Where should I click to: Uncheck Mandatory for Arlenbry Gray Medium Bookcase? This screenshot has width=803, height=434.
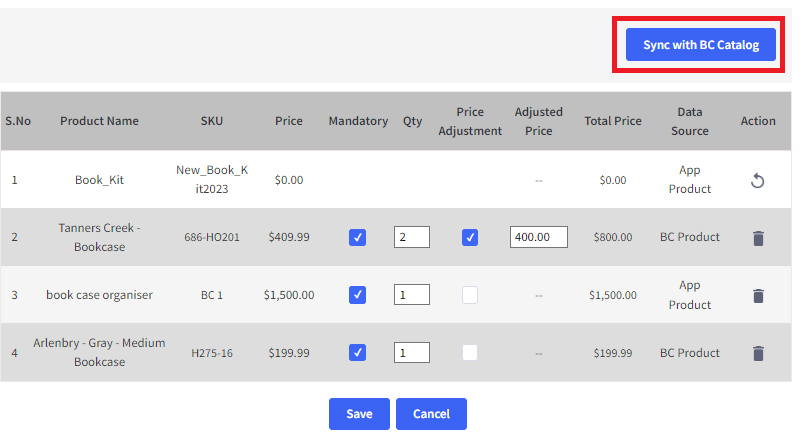coord(357,353)
